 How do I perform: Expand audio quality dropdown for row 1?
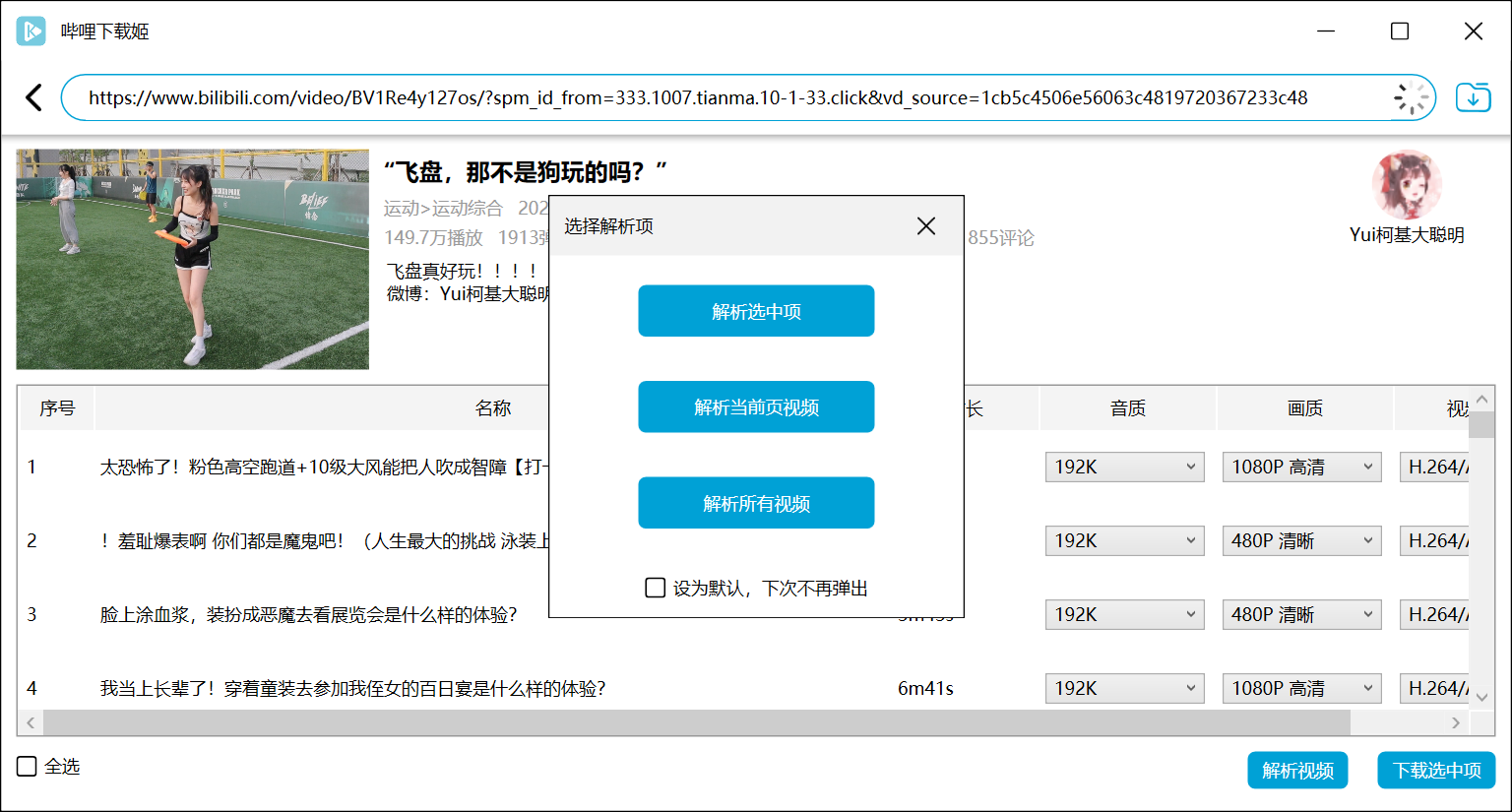pos(1124,467)
